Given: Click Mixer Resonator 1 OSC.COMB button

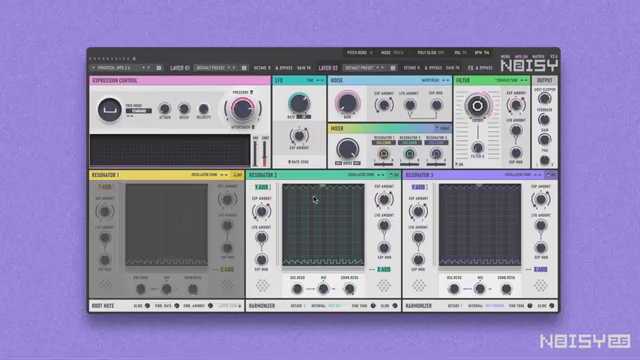Looking at the screenshot, I should 384,143.
